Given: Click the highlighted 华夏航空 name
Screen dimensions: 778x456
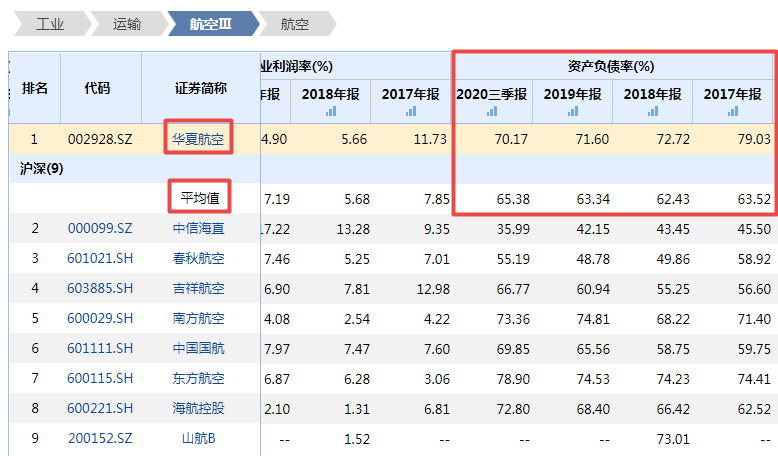Looking at the screenshot, I should point(198,139).
